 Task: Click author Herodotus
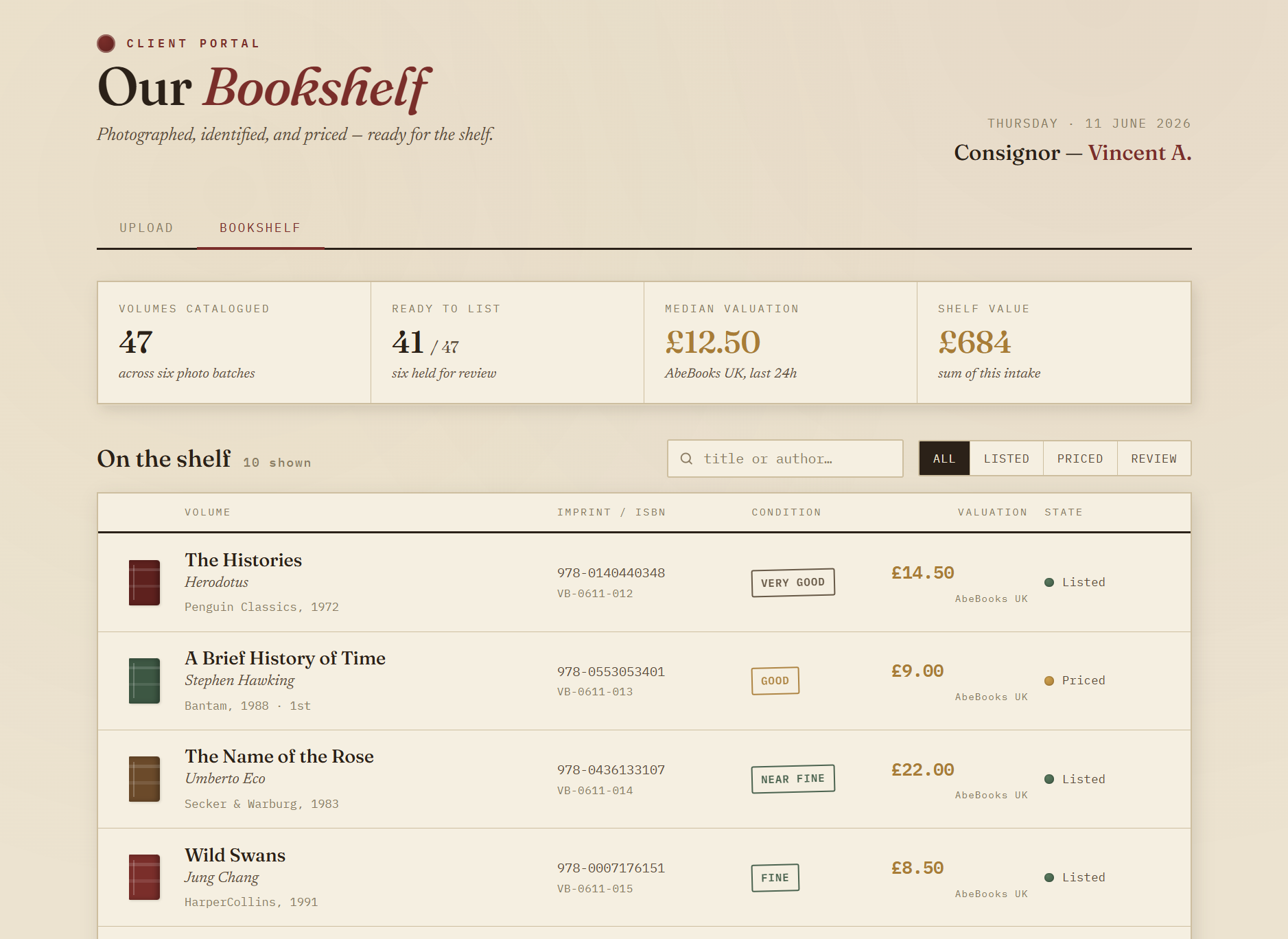pos(217,582)
